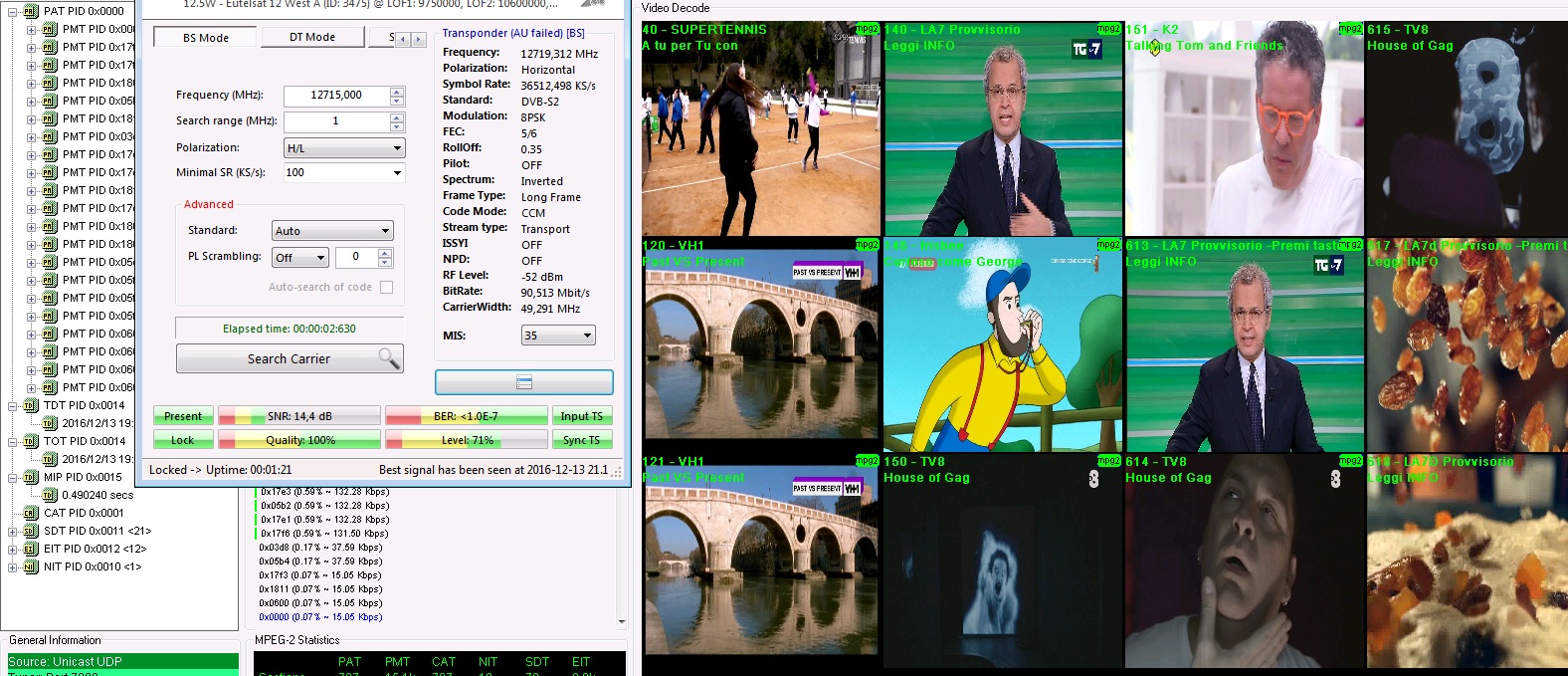Viewport: 1568px width, 676px height.
Task: Toggle the Auto-search of code checkbox
Action: click(x=386, y=287)
